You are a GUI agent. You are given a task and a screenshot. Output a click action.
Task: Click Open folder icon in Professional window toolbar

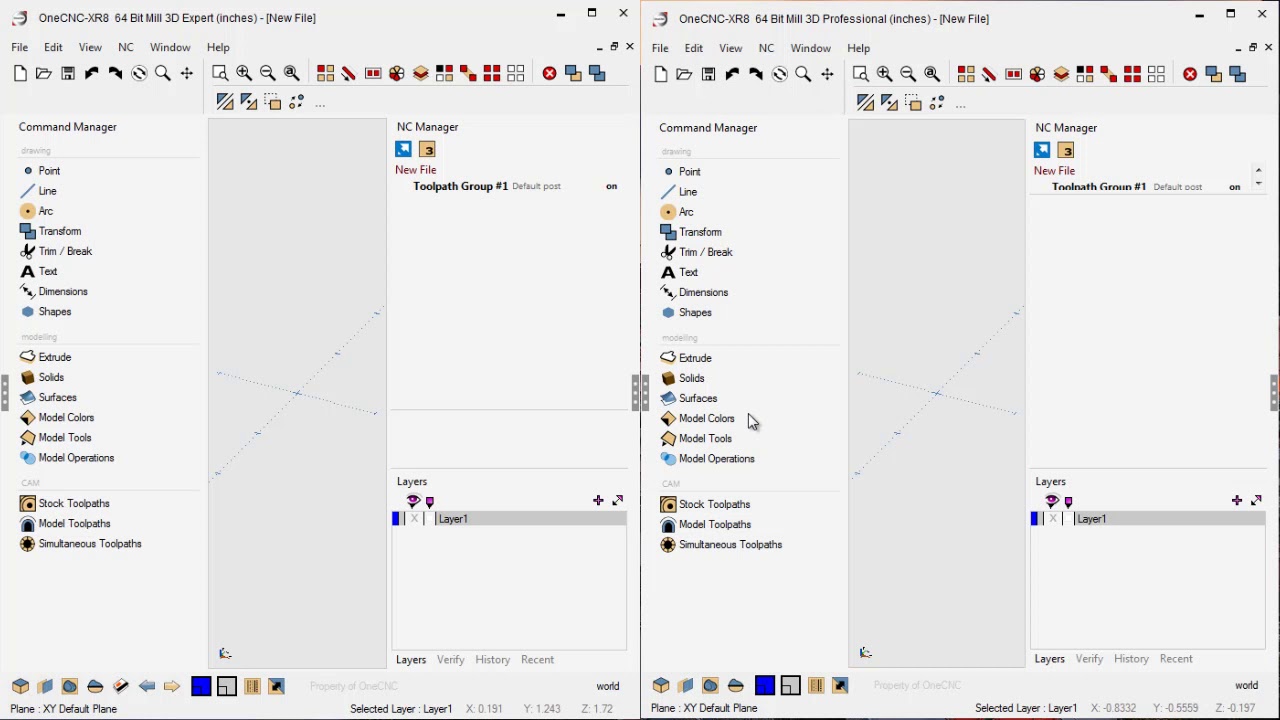pyautogui.click(x=684, y=74)
